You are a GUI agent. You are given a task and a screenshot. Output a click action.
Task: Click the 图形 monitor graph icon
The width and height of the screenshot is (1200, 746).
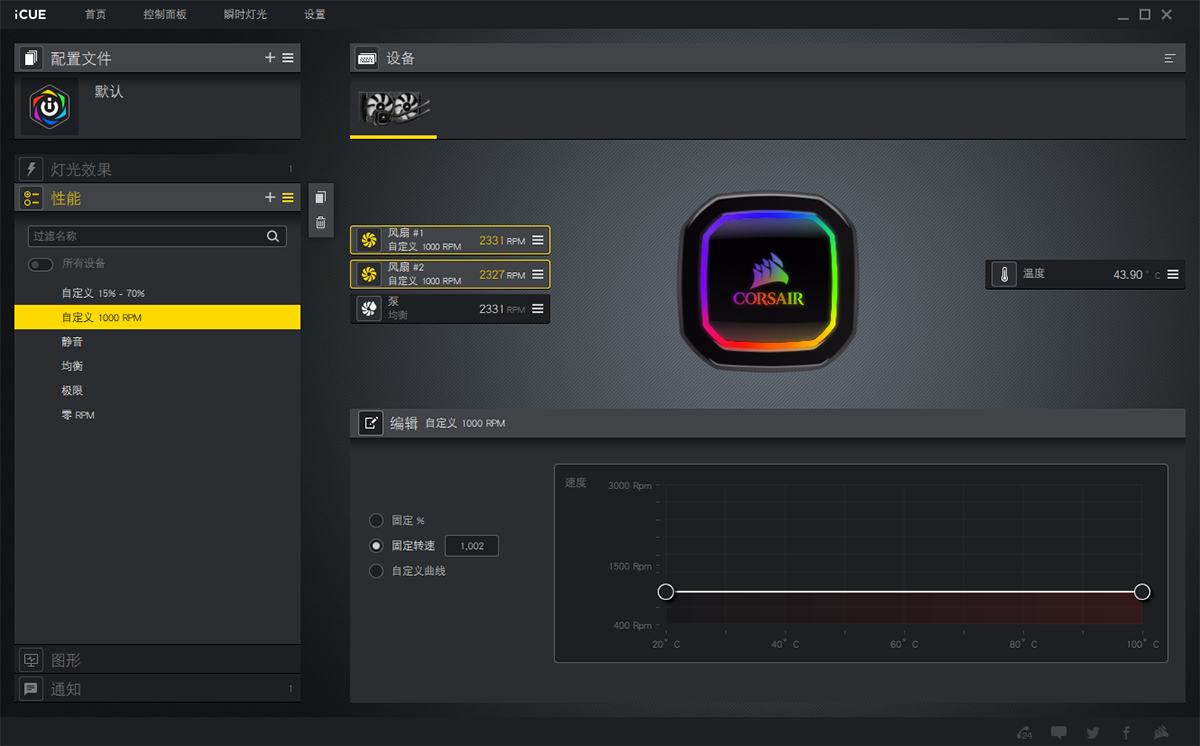pos(31,660)
